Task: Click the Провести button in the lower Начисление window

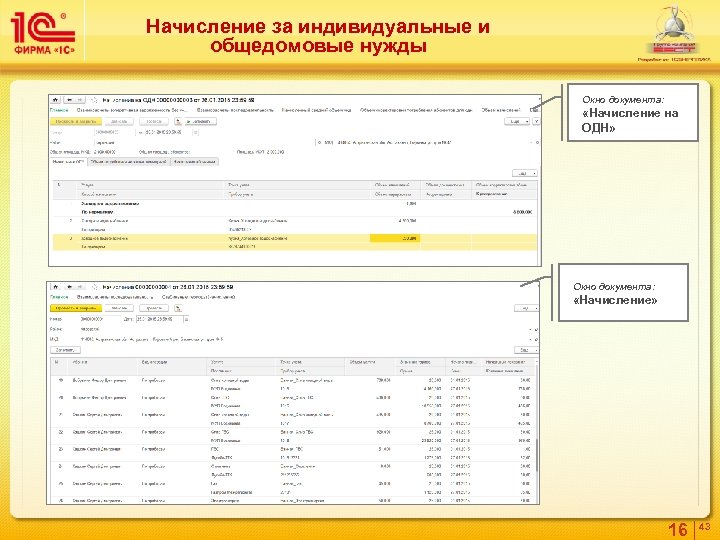Action: 153,308
